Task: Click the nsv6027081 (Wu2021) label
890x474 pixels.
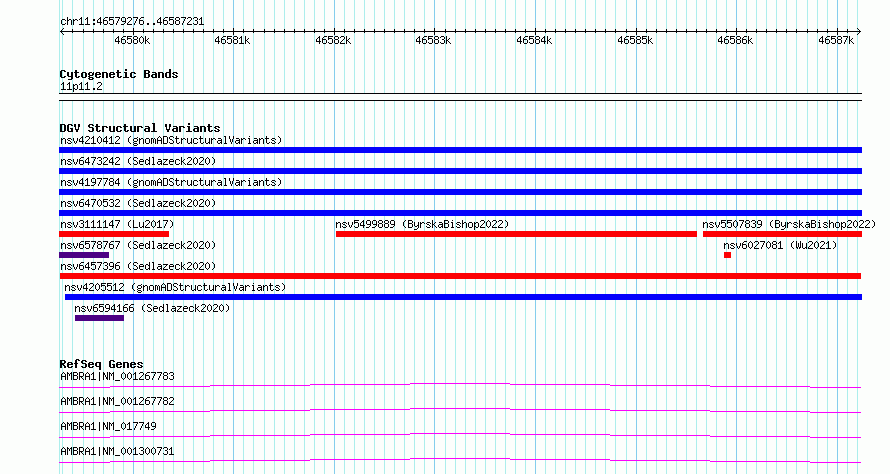Action: (780, 245)
